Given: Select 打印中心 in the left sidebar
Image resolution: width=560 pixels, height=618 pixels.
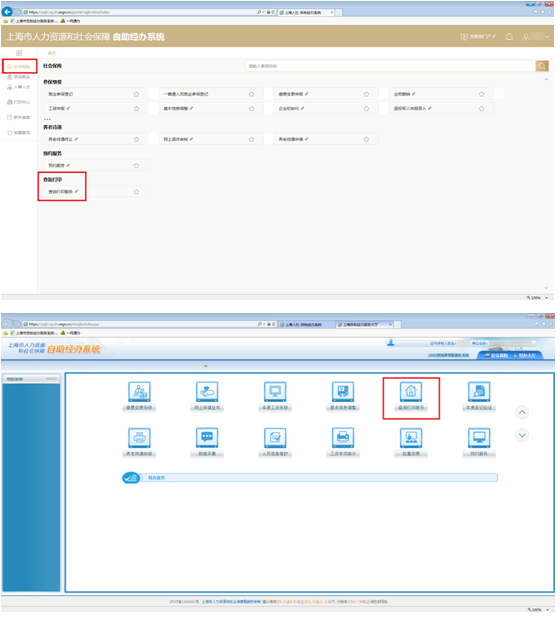Looking at the screenshot, I should click(19, 103).
